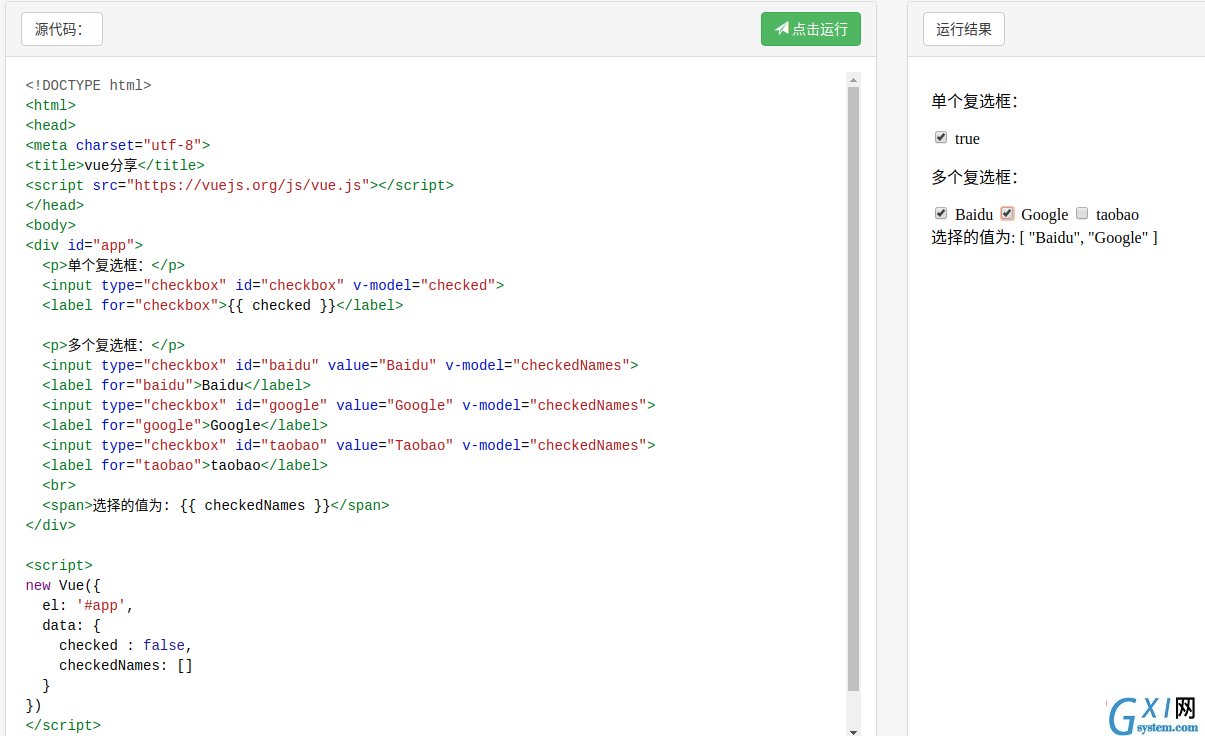
Task: Uncheck the Baidu checkbox
Action: click(941, 214)
